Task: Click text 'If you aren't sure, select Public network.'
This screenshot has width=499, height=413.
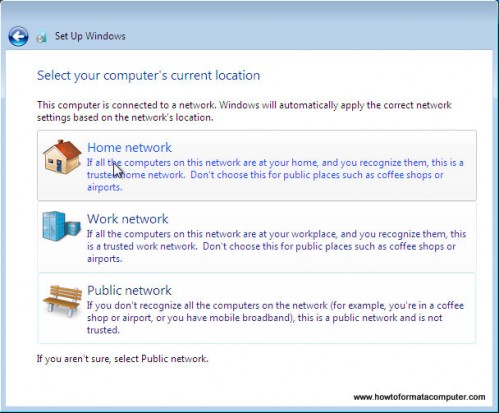Action: 123,359
